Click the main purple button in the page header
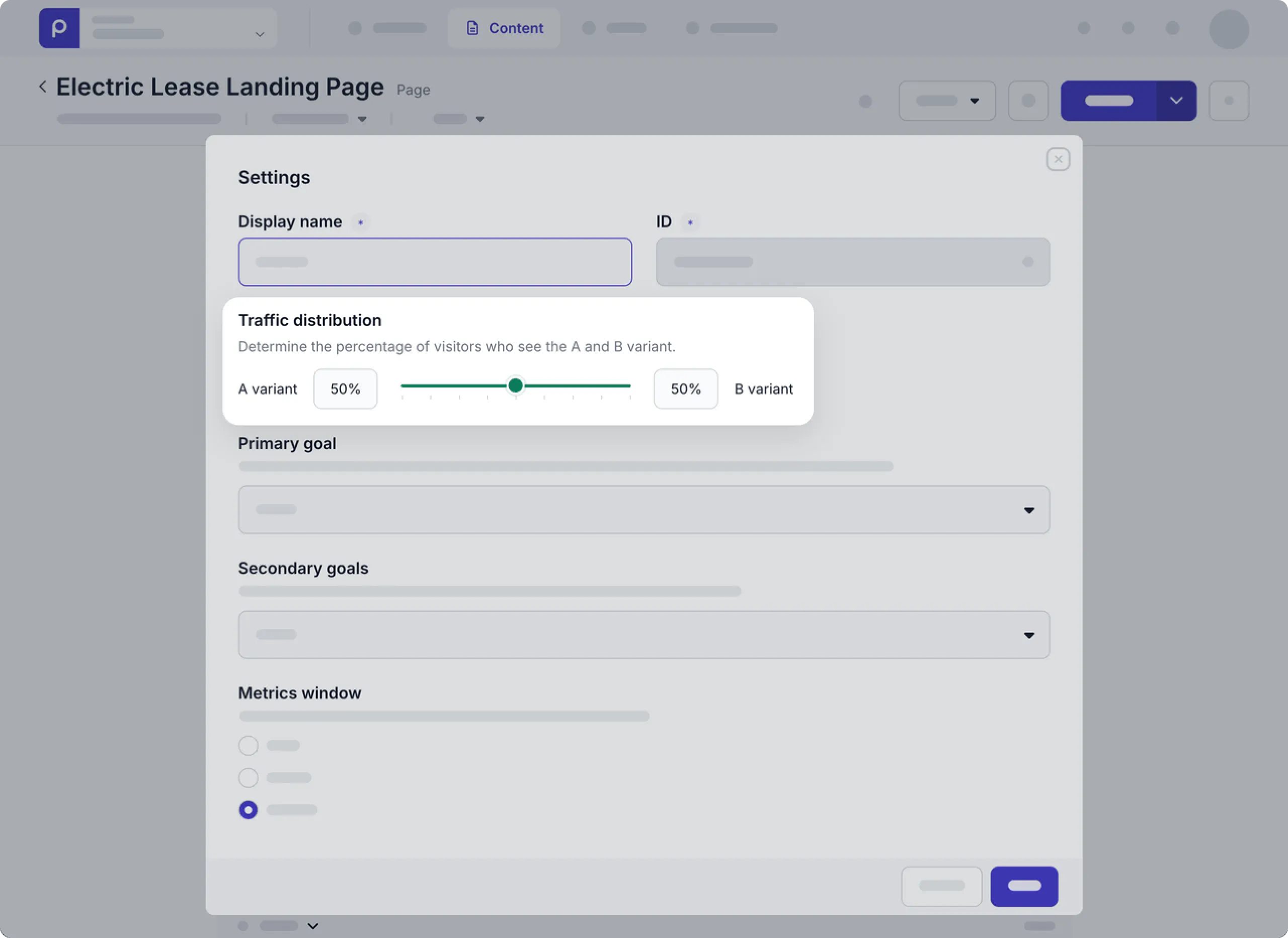The image size is (1288, 938). [1108, 101]
